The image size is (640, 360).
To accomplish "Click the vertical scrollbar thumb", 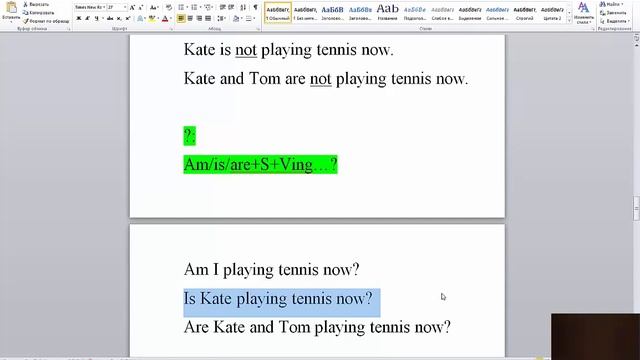I will point(636,208).
